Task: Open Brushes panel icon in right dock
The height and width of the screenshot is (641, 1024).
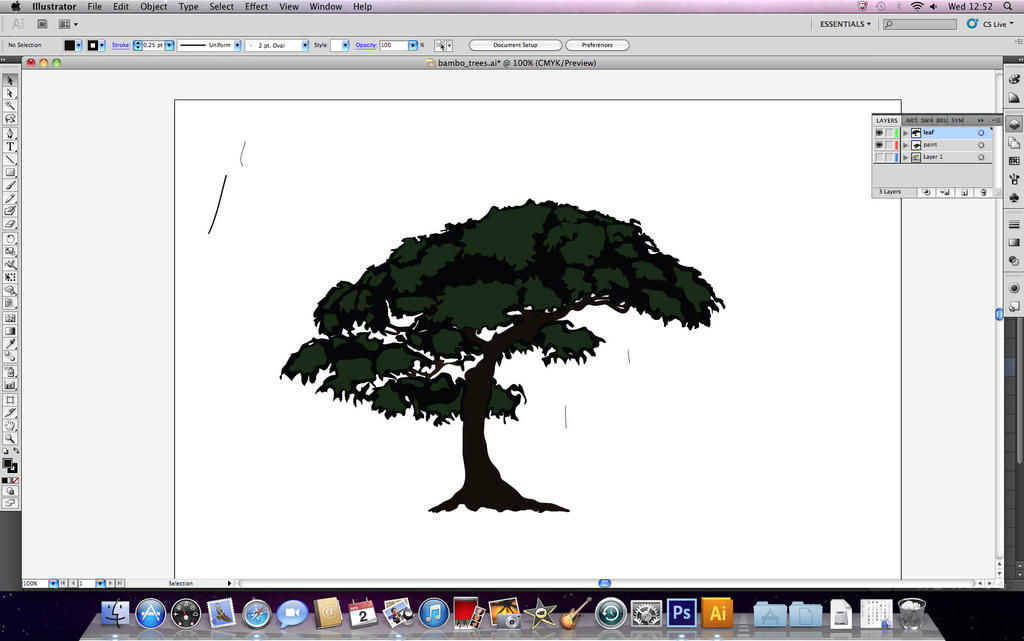Action: pyautogui.click(x=1014, y=179)
